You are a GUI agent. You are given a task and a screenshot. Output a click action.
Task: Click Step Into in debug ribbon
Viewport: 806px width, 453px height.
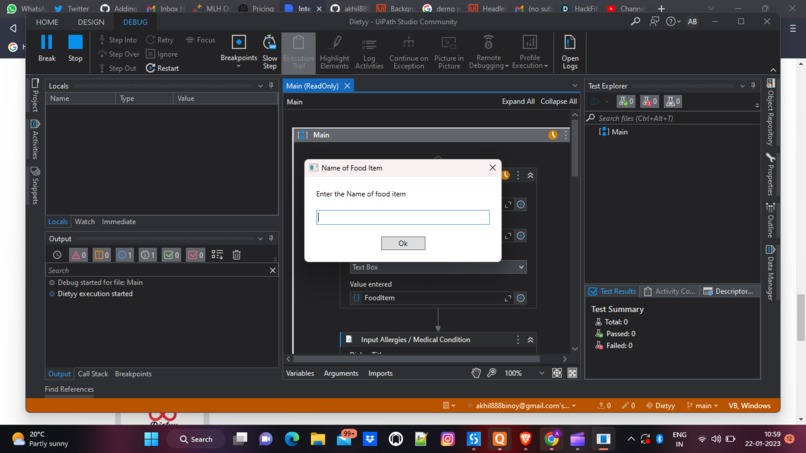(x=118, y=40)
